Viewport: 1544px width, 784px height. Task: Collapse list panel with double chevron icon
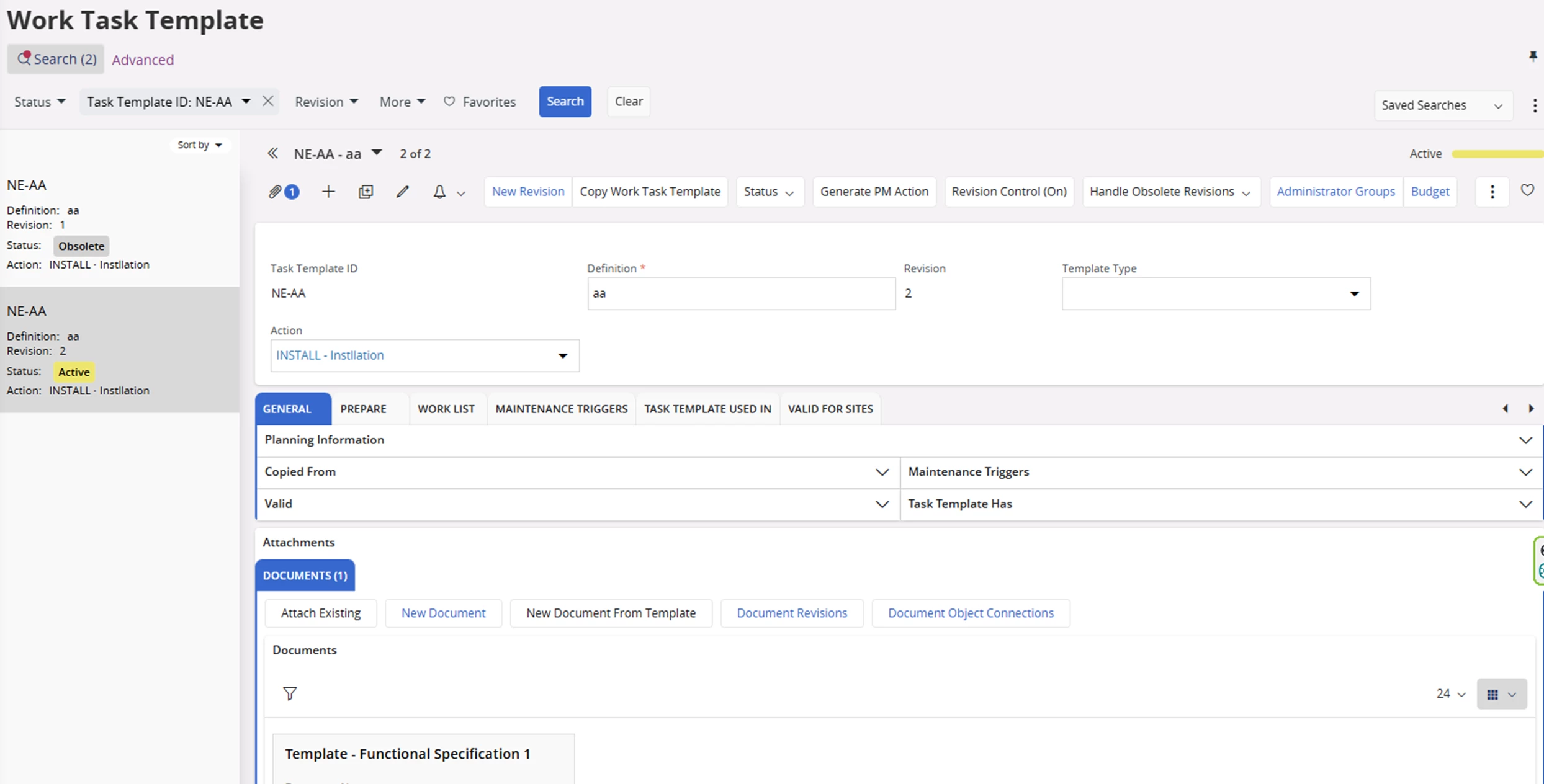coord(272,153)
